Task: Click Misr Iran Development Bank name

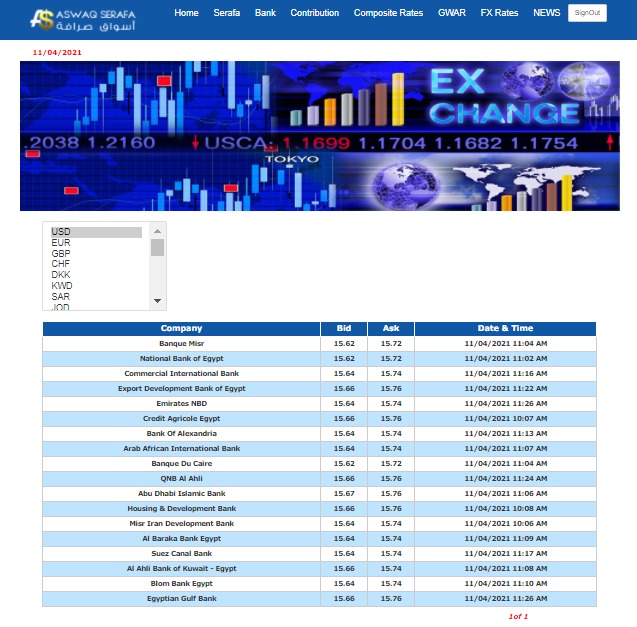Action: click(182, 524)
